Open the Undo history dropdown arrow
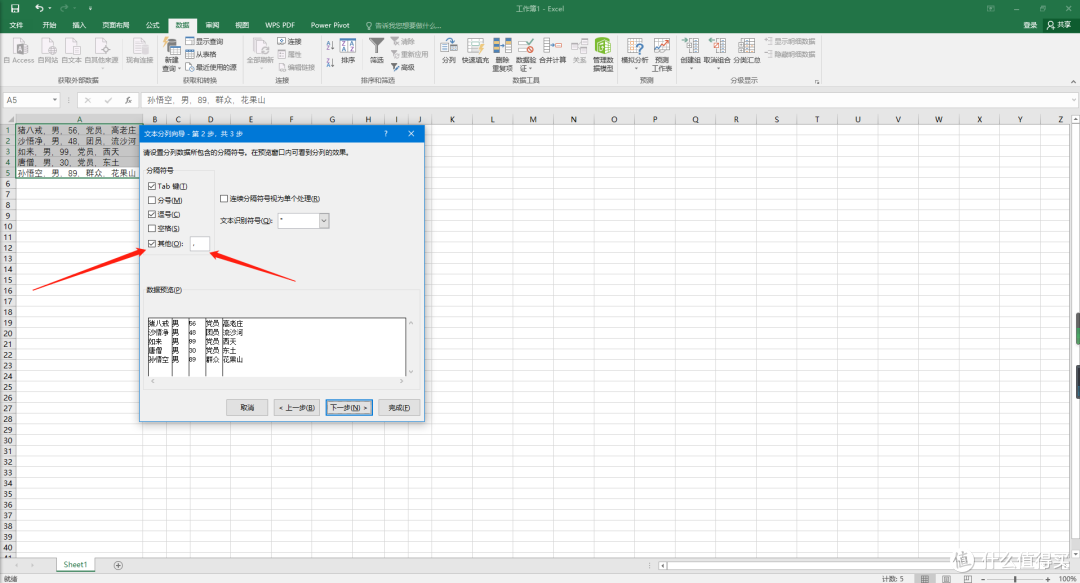1080x583 pixels. tap(50, 8)
